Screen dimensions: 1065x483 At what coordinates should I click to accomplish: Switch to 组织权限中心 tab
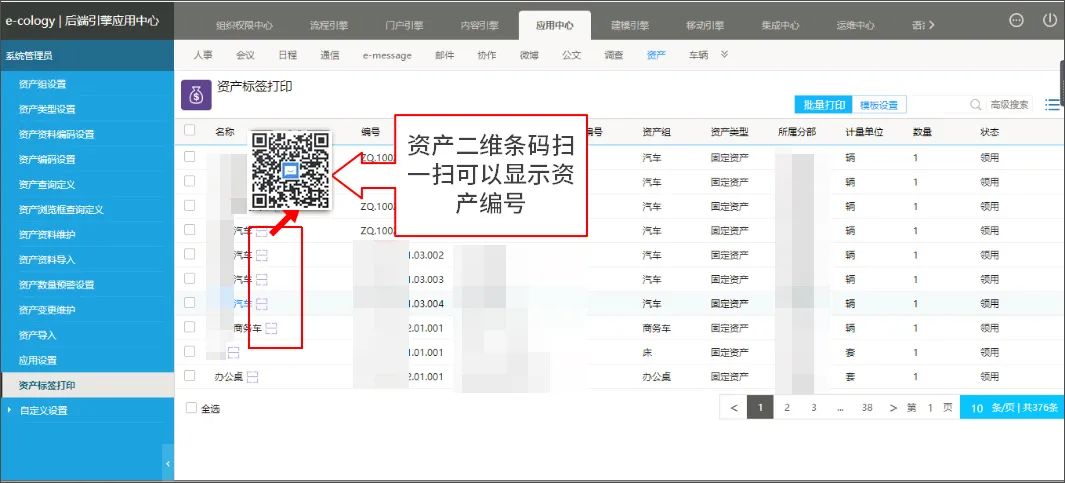coord(245,26)
